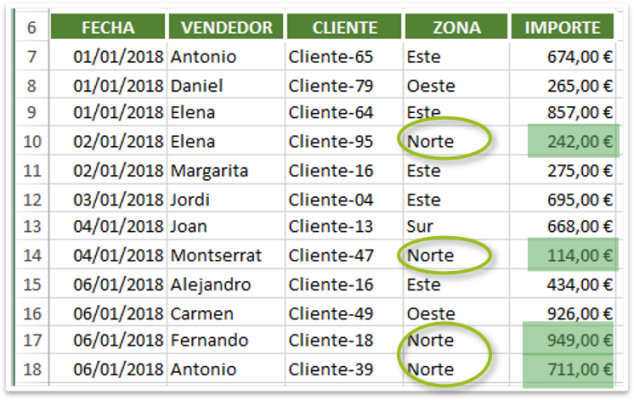Select row header number 14
The width and height of the screenshot is (634, 400).
pos(32,256)
